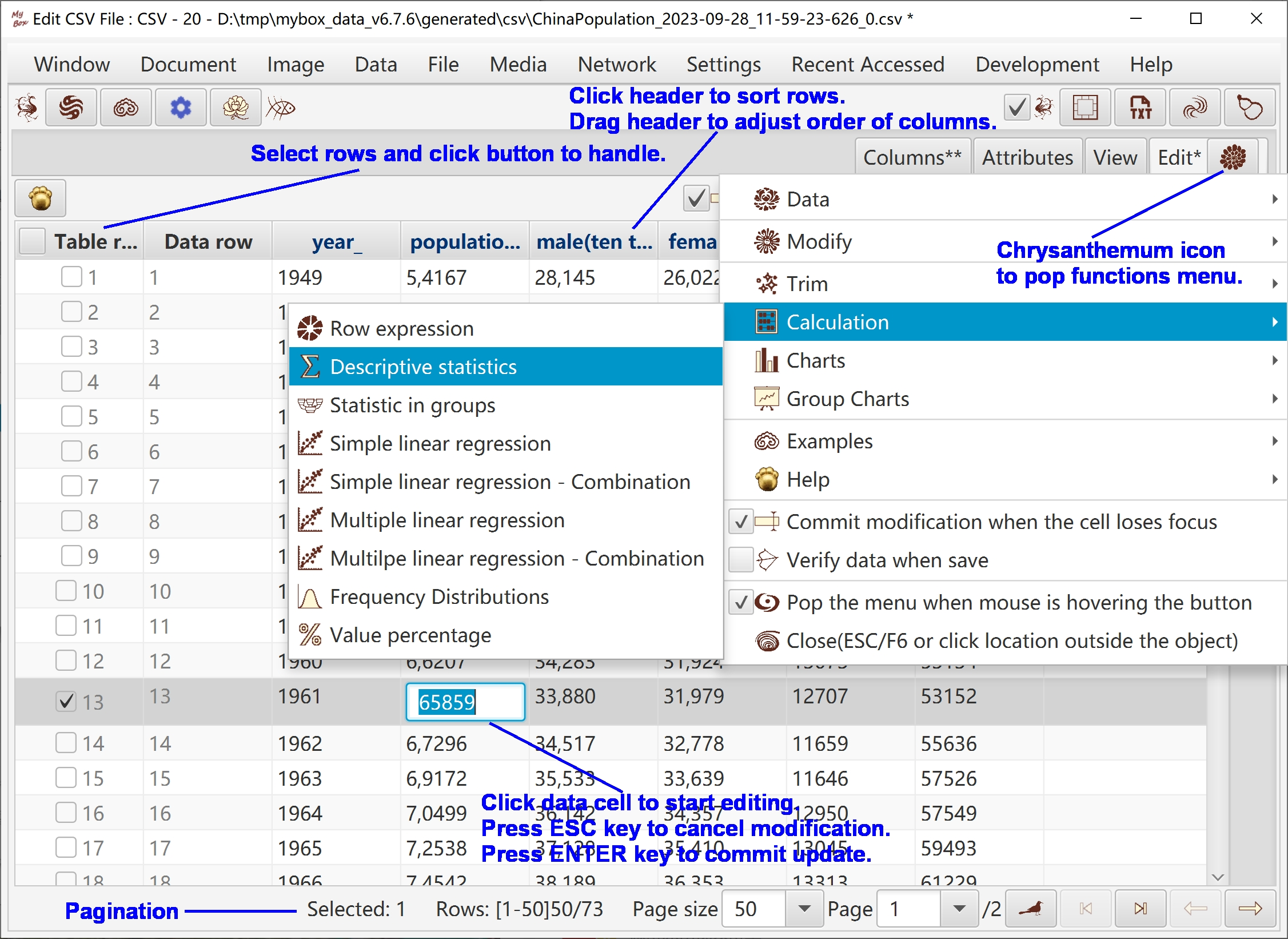1288x939 pixels.
Task: Open the Data menu in menu bar
Action: pos(376,64)
